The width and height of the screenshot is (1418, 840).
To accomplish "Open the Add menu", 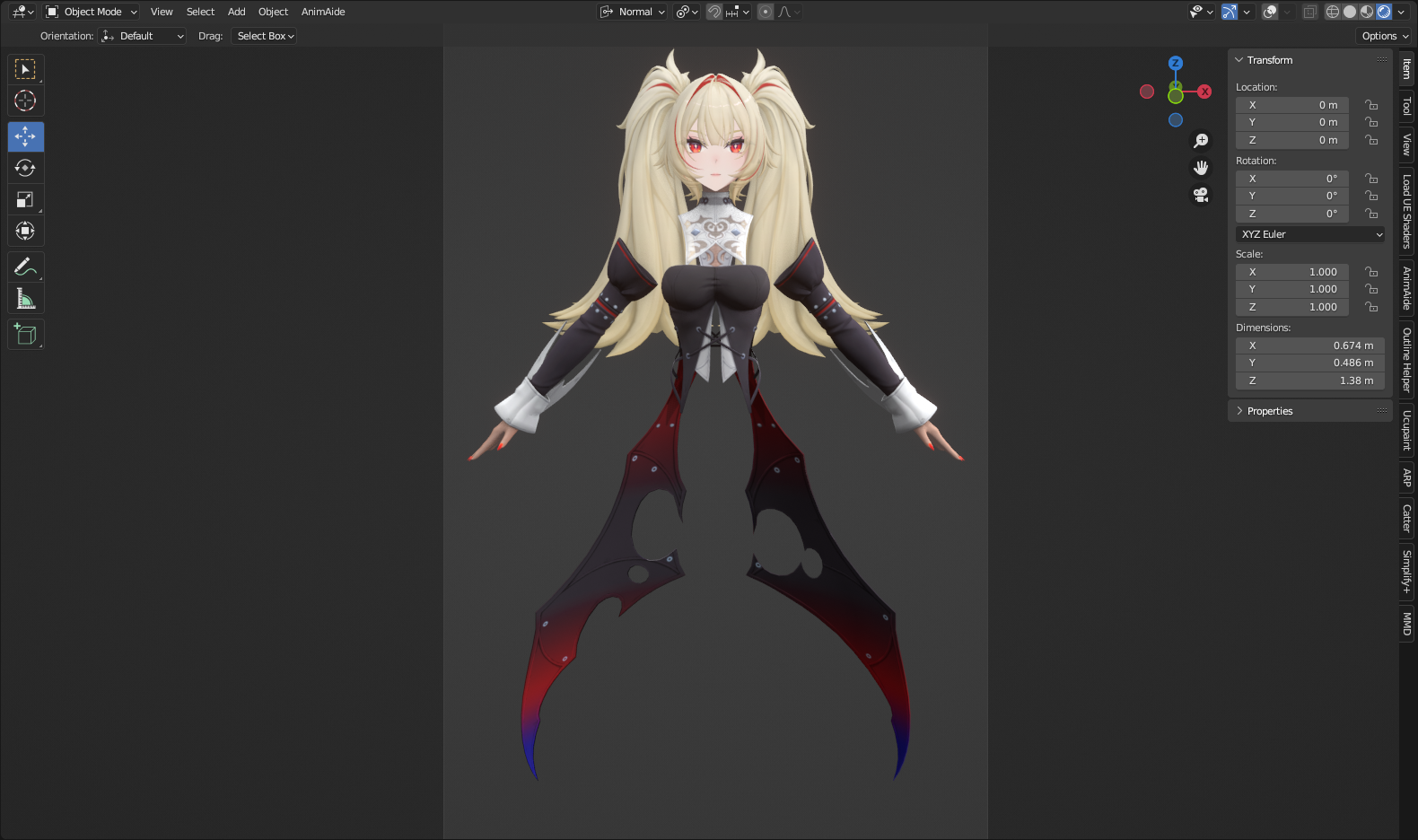I will [x=236, y=12].
